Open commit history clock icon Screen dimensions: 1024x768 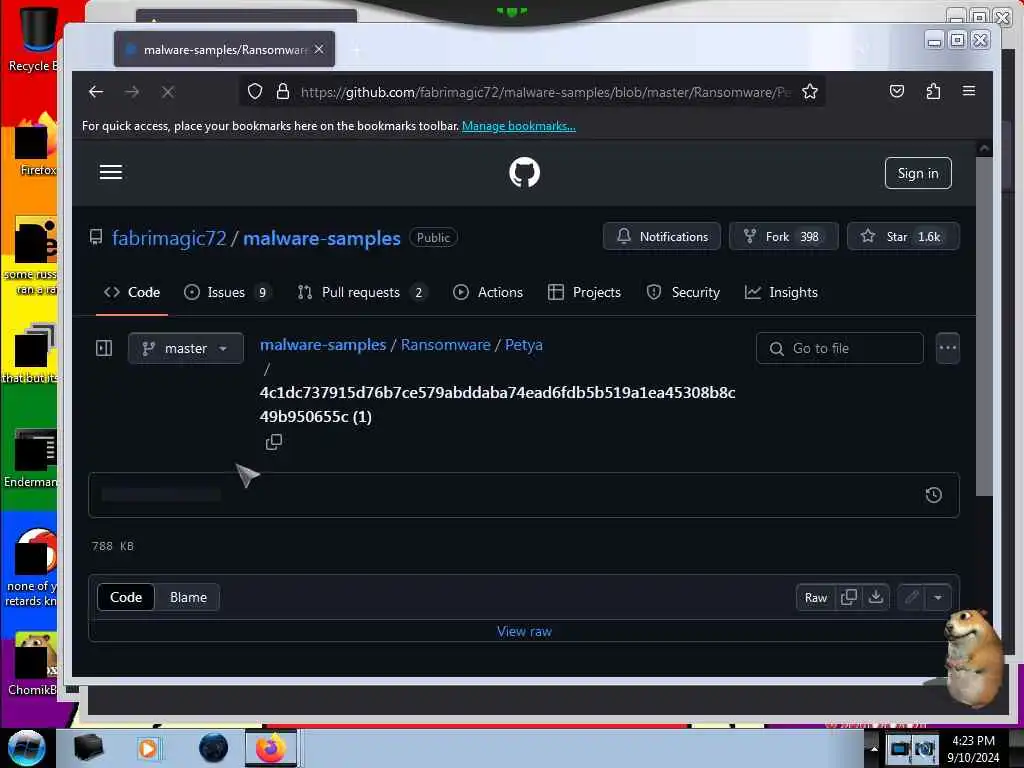(934, 495)
